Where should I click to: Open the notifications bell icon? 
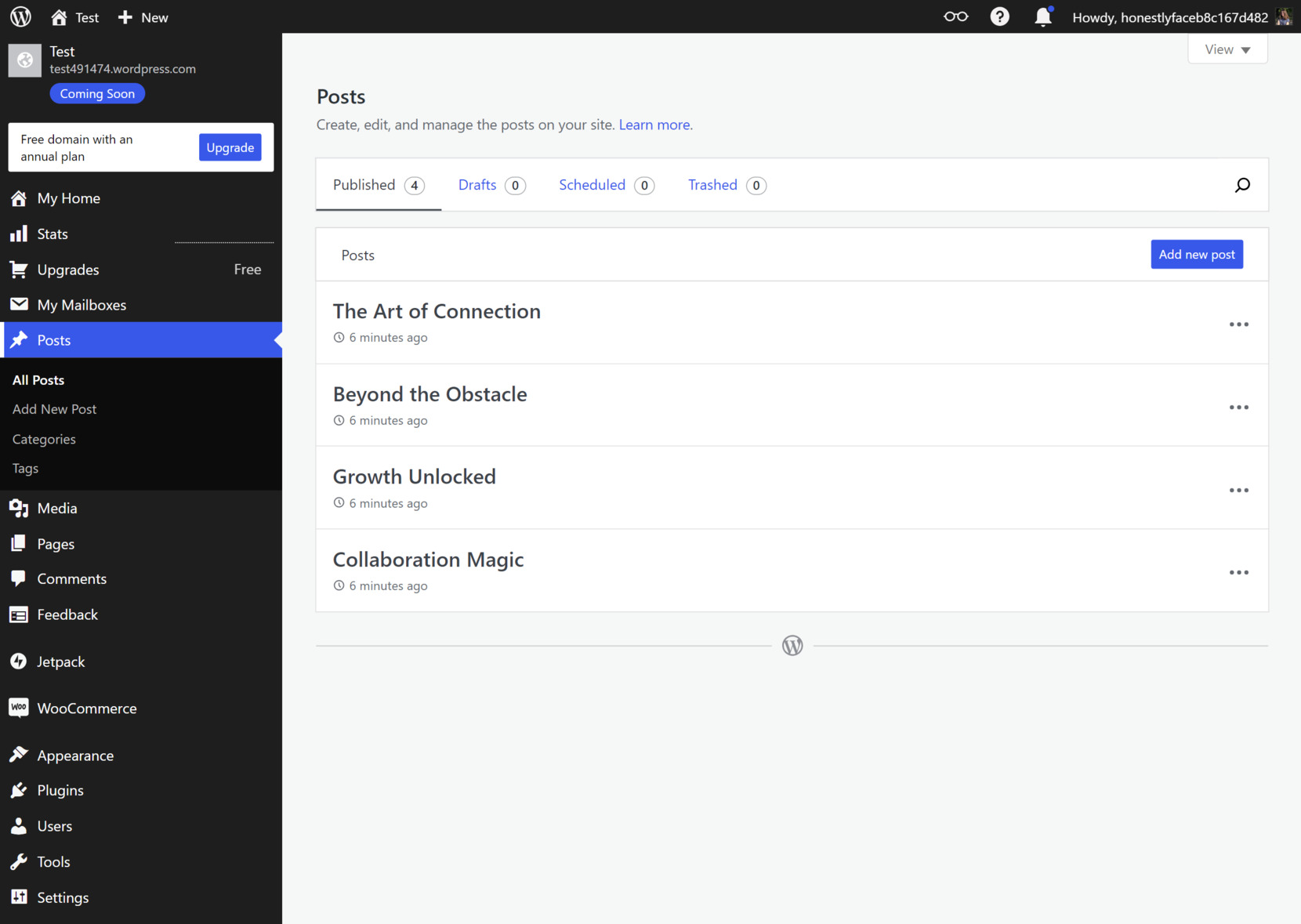tap(1043, 16)
